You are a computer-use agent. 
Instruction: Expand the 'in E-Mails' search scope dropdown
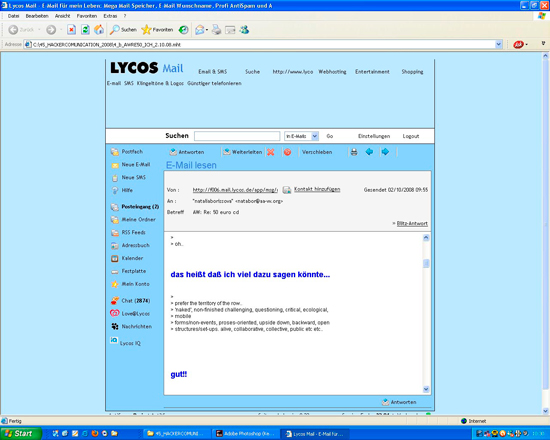(315, 136)
